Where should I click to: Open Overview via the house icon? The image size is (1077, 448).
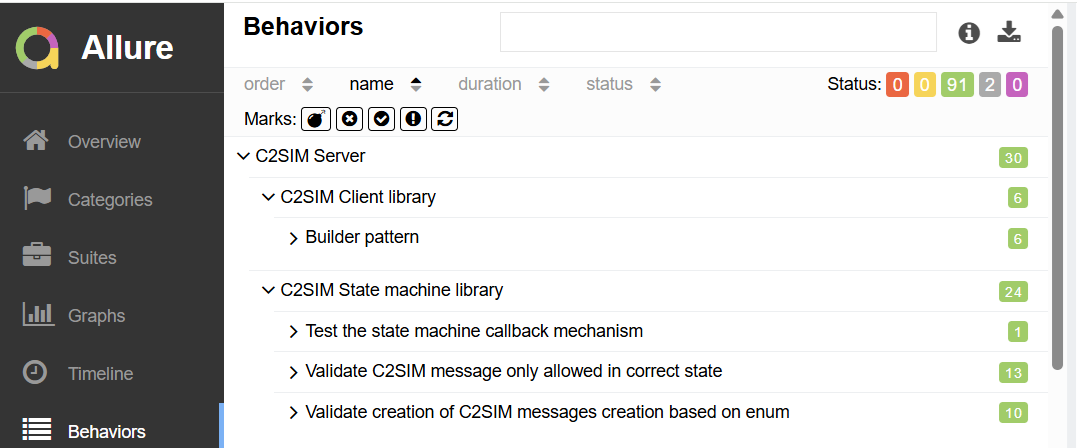coord(37,141)
